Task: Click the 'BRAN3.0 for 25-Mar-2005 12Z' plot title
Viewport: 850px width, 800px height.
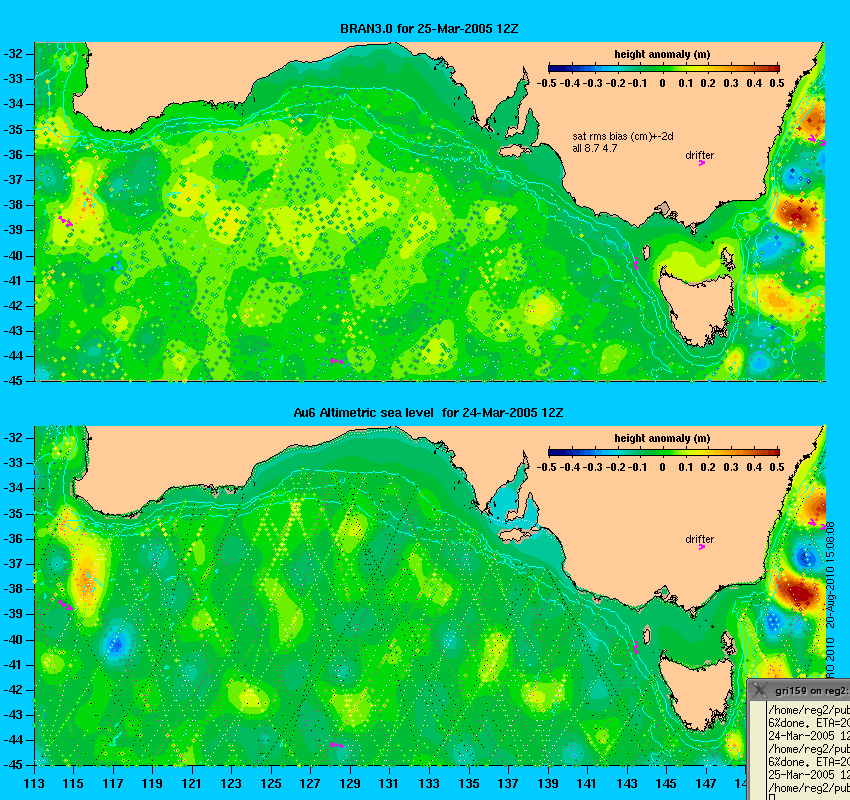Action: (x=429, y=29)
